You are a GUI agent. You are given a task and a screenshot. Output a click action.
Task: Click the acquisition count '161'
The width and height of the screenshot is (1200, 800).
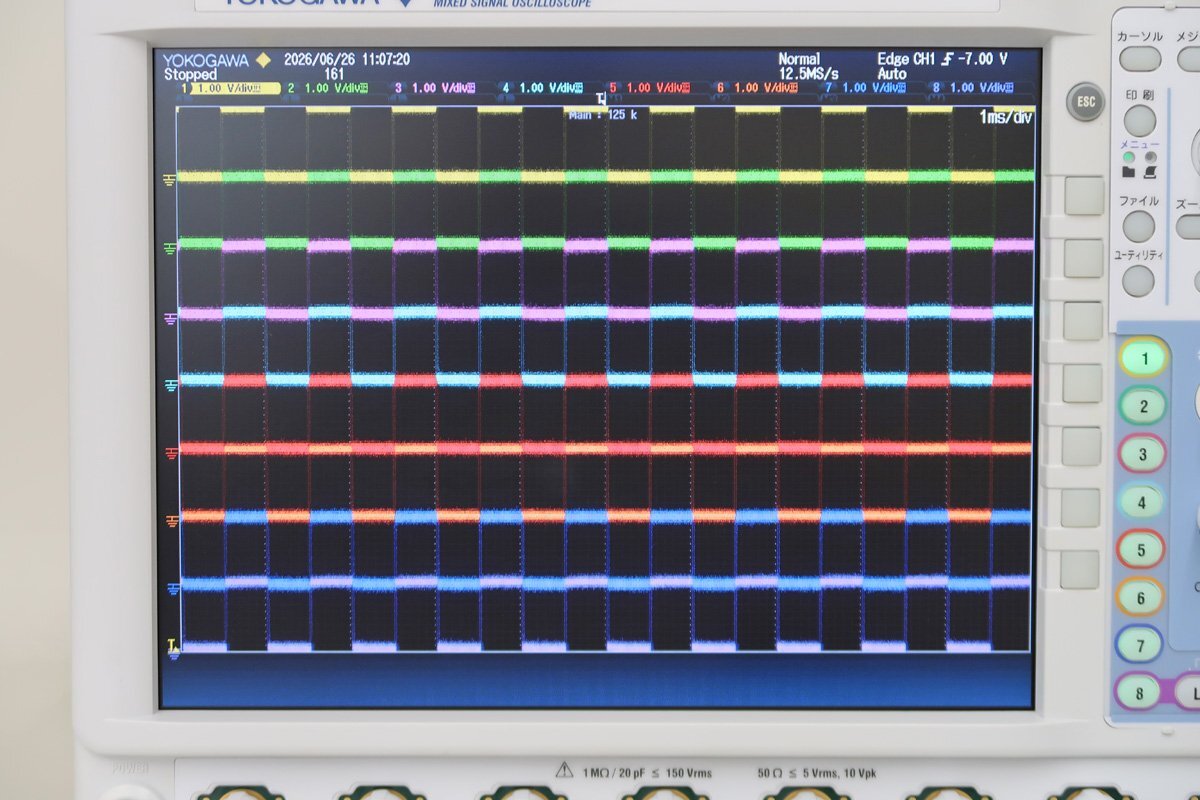coord(335,74)
